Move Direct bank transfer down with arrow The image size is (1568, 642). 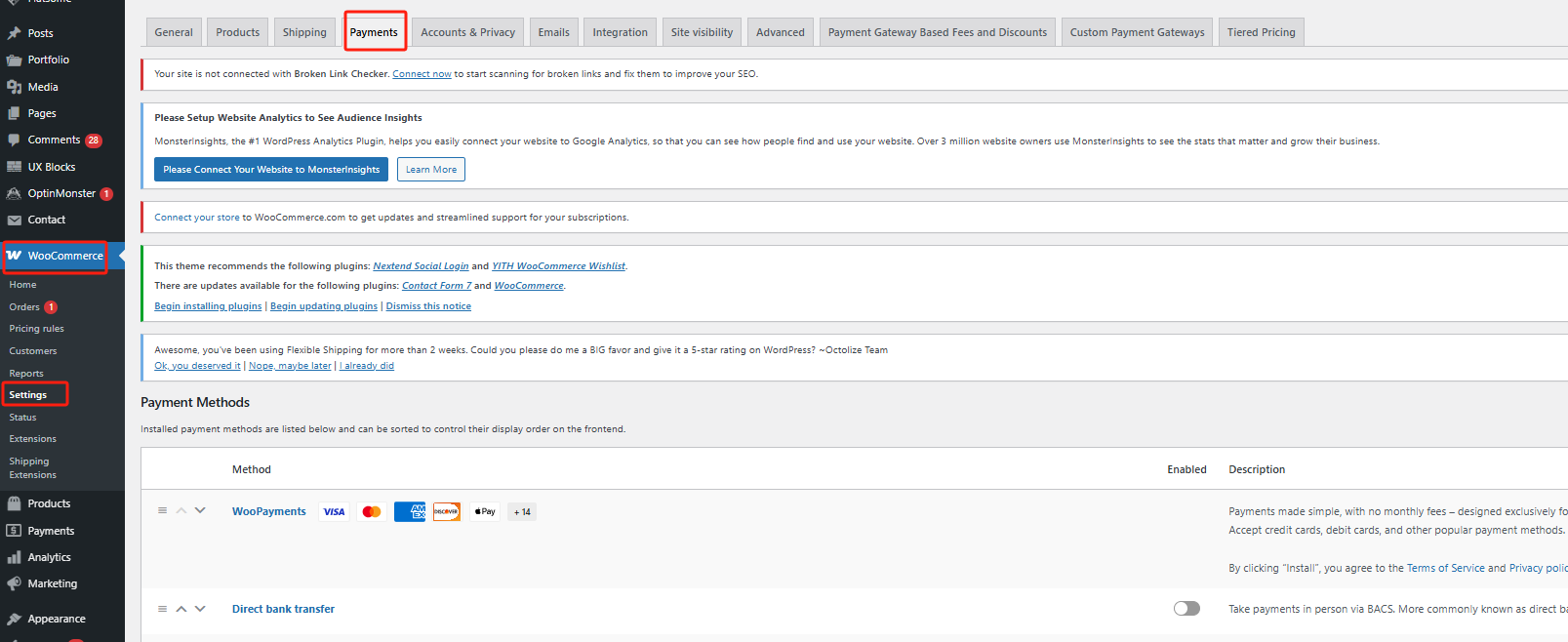click(200, 609)
